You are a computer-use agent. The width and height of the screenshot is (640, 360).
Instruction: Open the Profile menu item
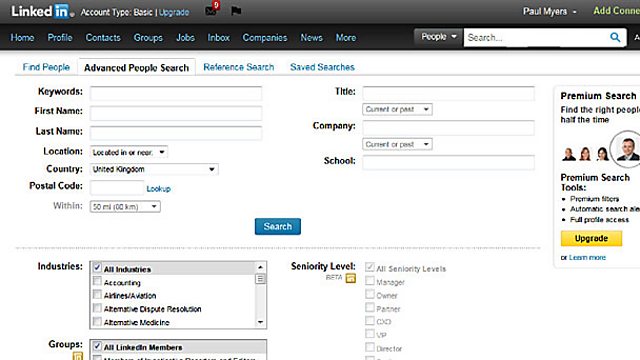pos(60,38)
